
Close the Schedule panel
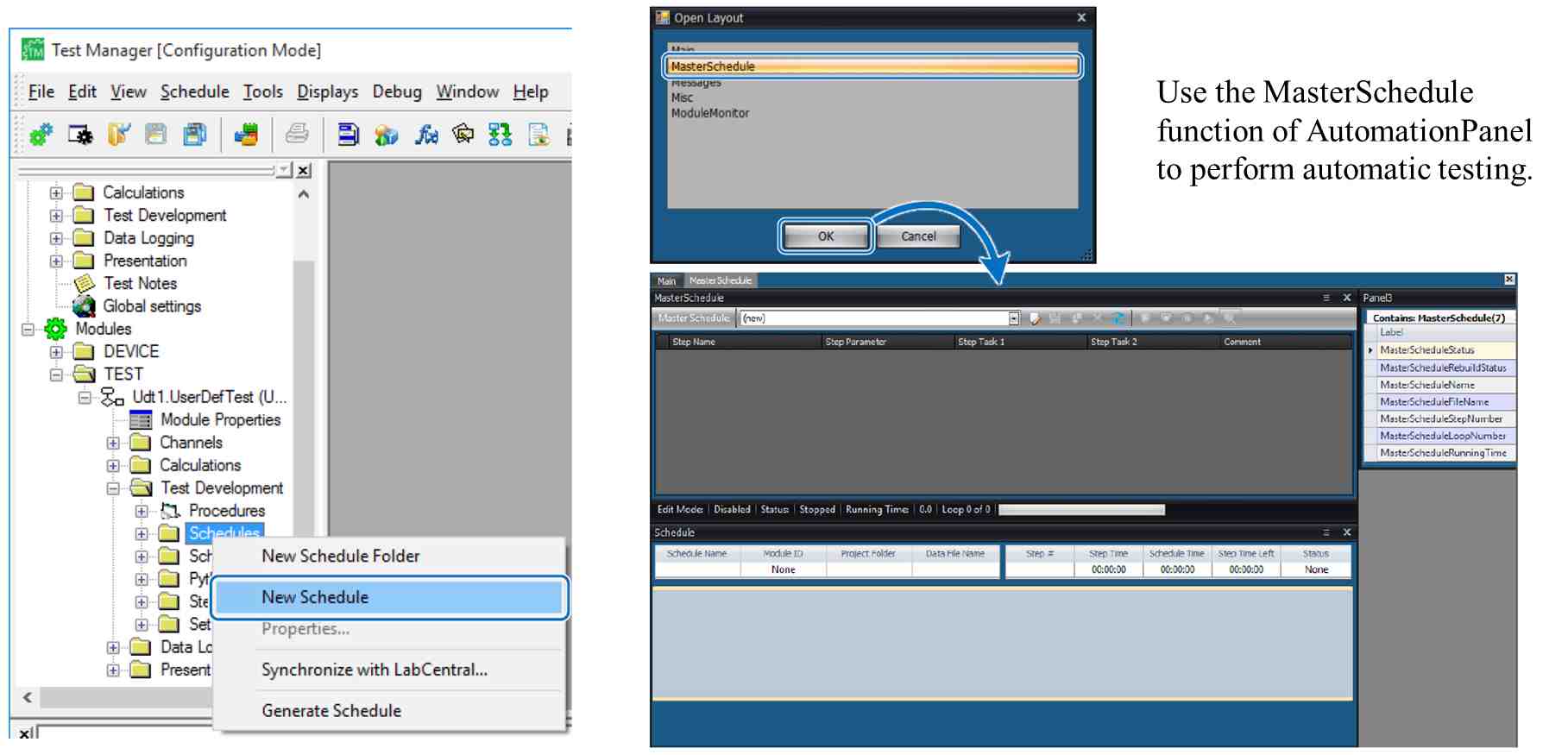(1347, 532)
